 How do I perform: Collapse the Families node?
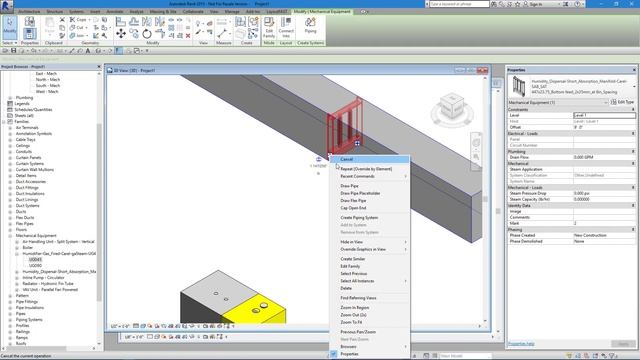point(4,122)
